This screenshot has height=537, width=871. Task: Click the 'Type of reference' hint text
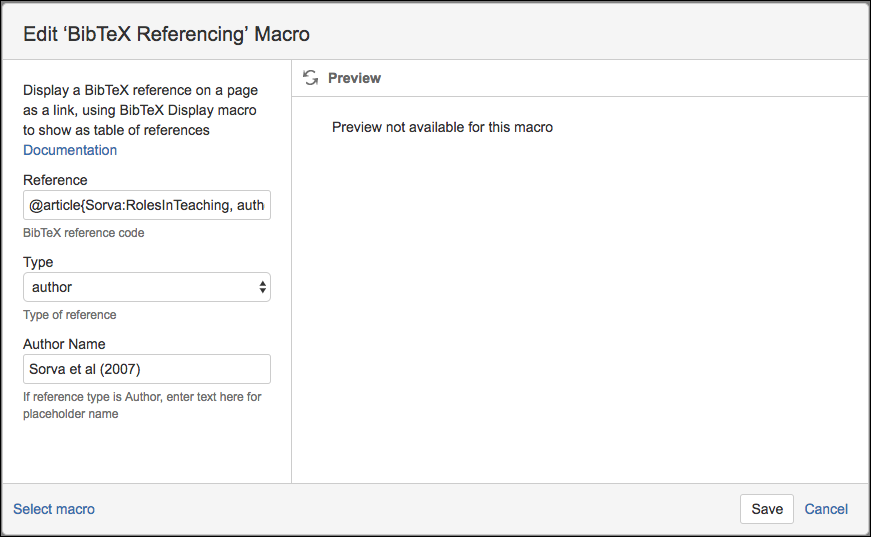pos(69,315)
